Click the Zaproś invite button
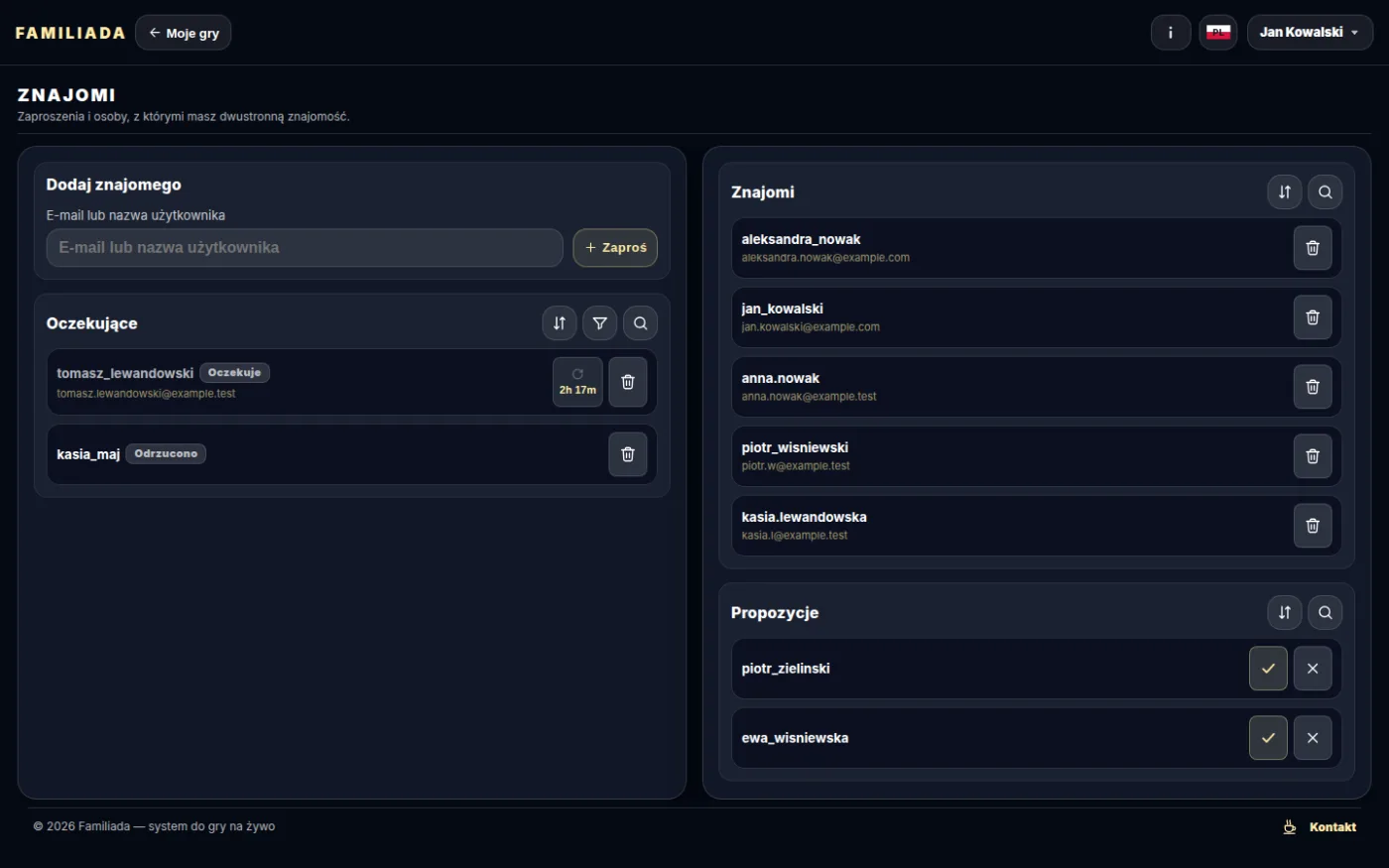 [615, 248]
